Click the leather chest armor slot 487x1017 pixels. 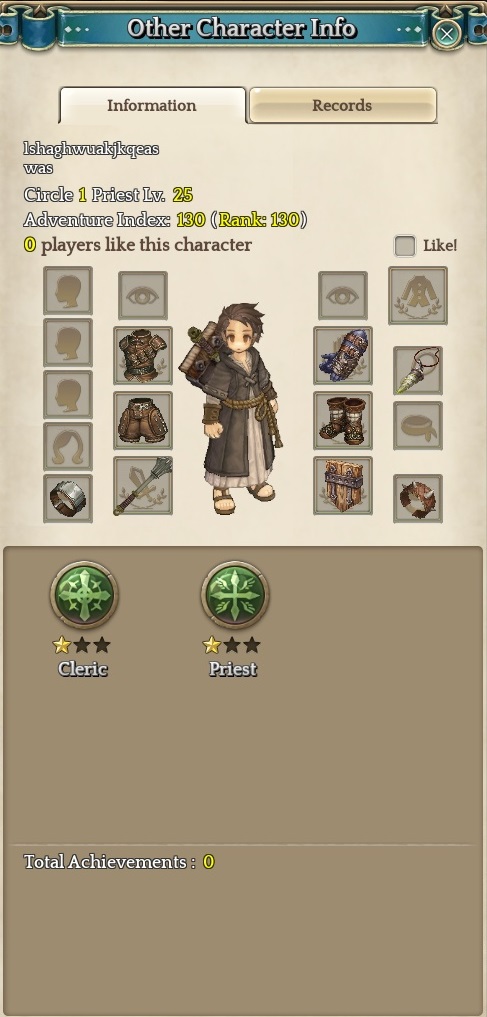tap(143, 355)
